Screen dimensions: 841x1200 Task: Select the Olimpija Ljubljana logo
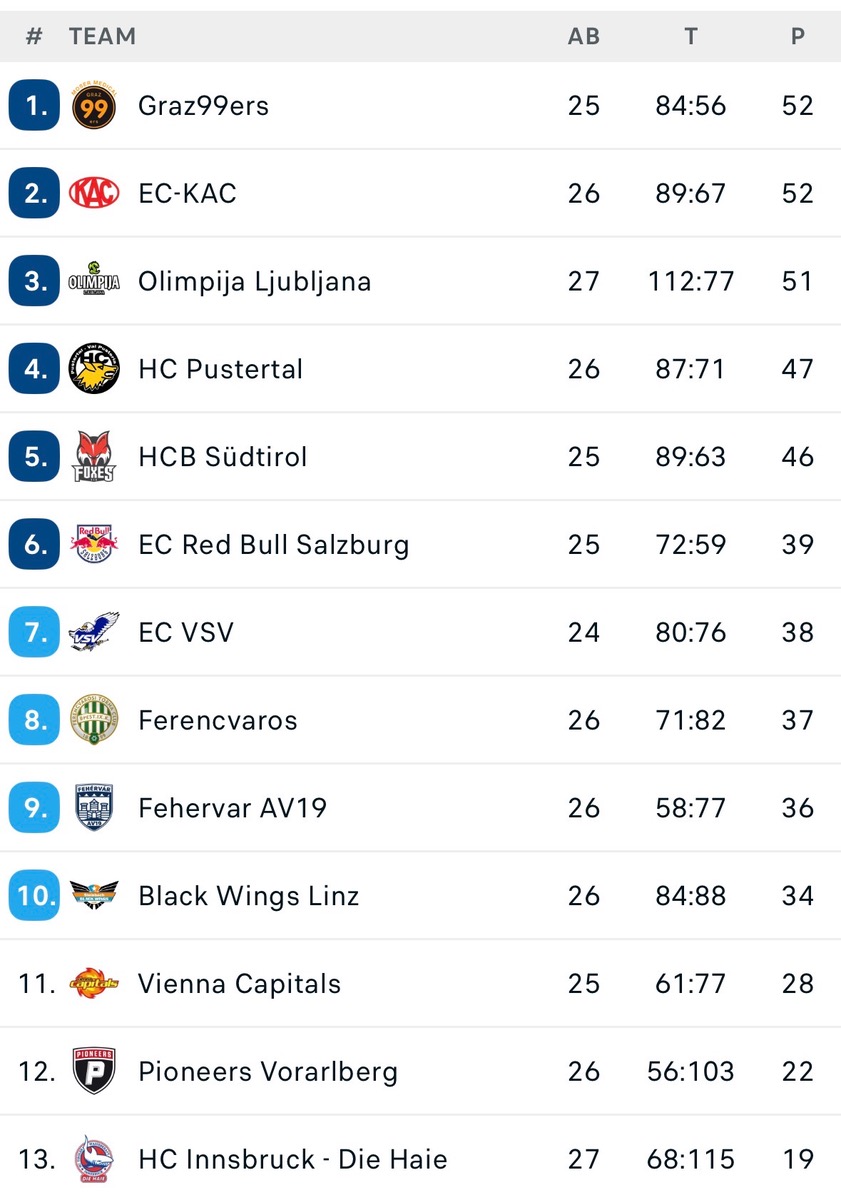[94, 281]
